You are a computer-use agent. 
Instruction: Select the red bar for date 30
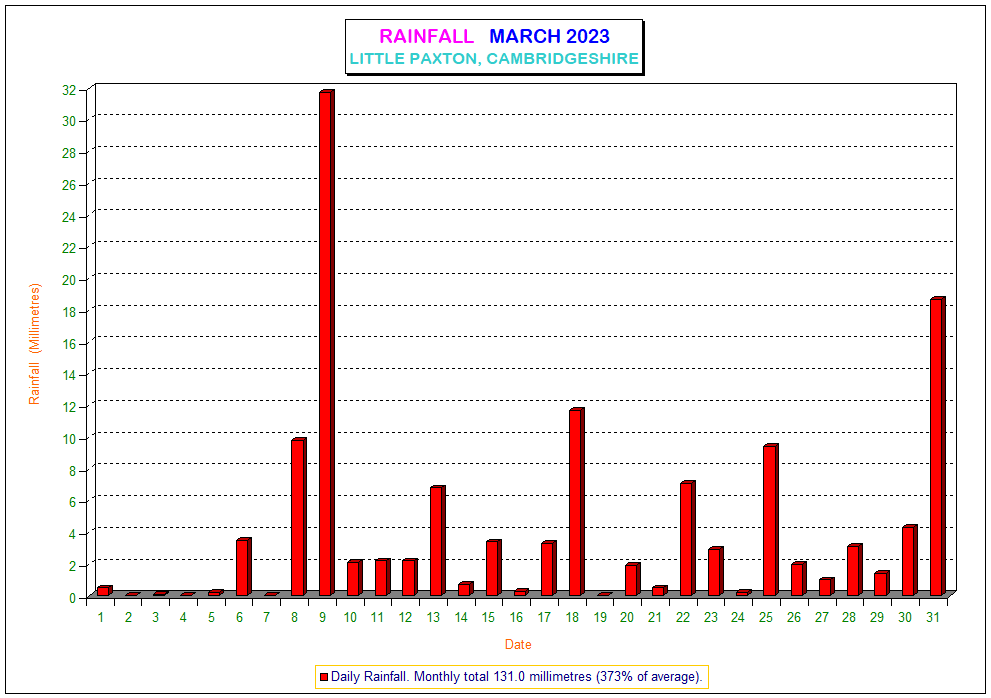[909, 561]
